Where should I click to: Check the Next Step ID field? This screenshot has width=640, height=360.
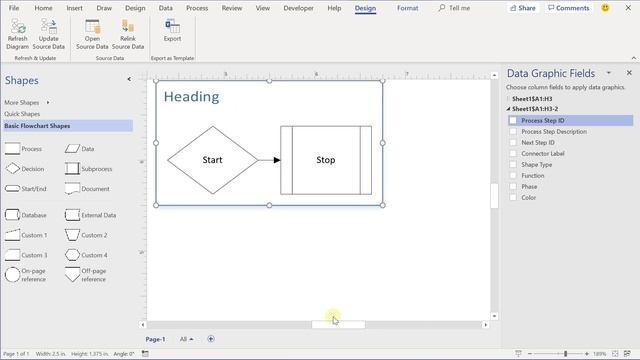513,142
